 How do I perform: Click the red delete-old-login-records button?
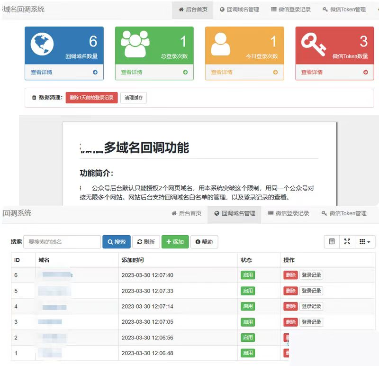pyautogui.click(x=92, y=98)
